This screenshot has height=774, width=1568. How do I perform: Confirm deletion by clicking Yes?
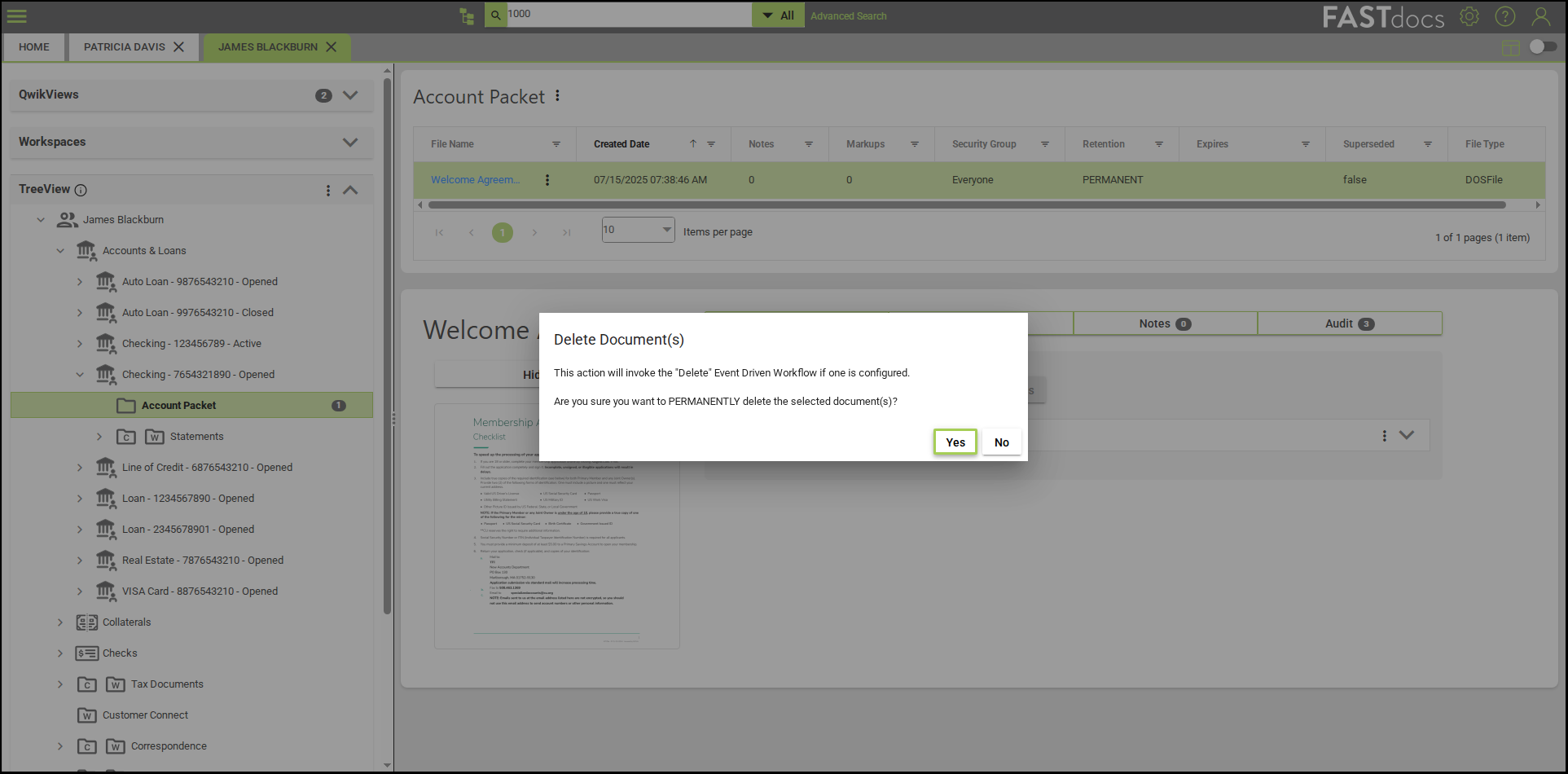click(955, 442)
